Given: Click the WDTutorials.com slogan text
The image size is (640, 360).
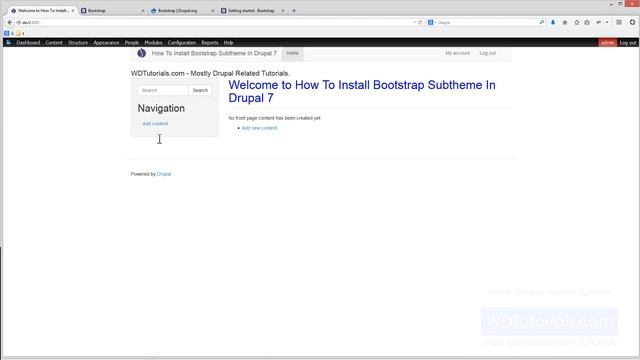Looking at the screenshot, I should tap(210, 73).
